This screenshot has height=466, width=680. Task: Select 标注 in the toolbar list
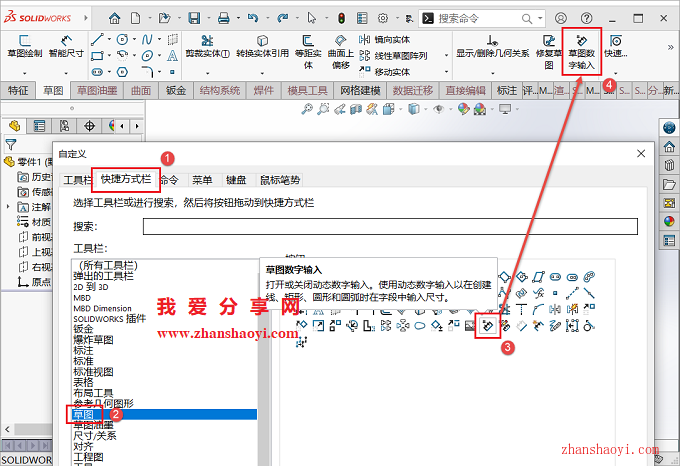pos(84,350)
